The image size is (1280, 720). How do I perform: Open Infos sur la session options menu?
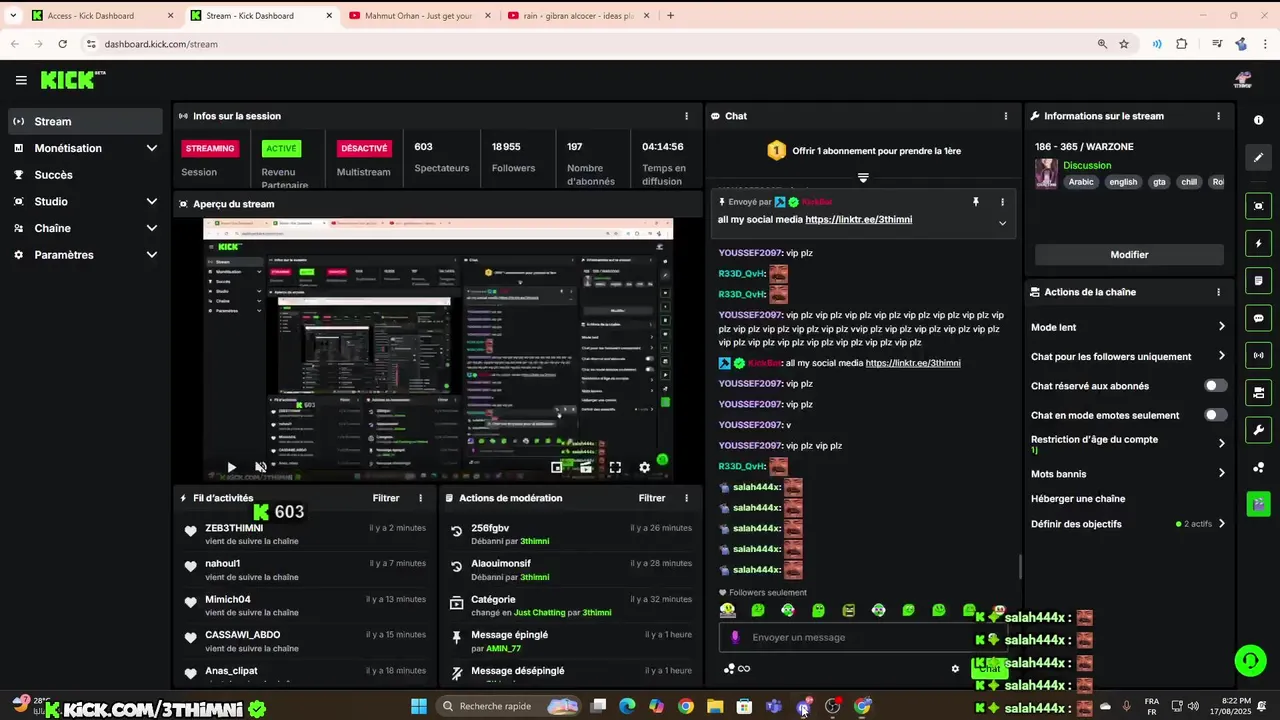click(686, 116)
